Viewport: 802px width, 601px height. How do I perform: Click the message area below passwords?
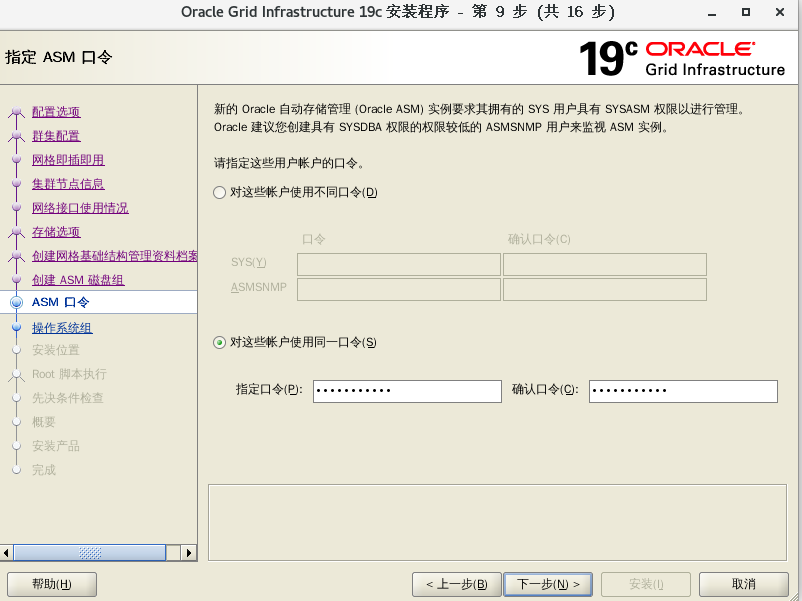(497, 522)
